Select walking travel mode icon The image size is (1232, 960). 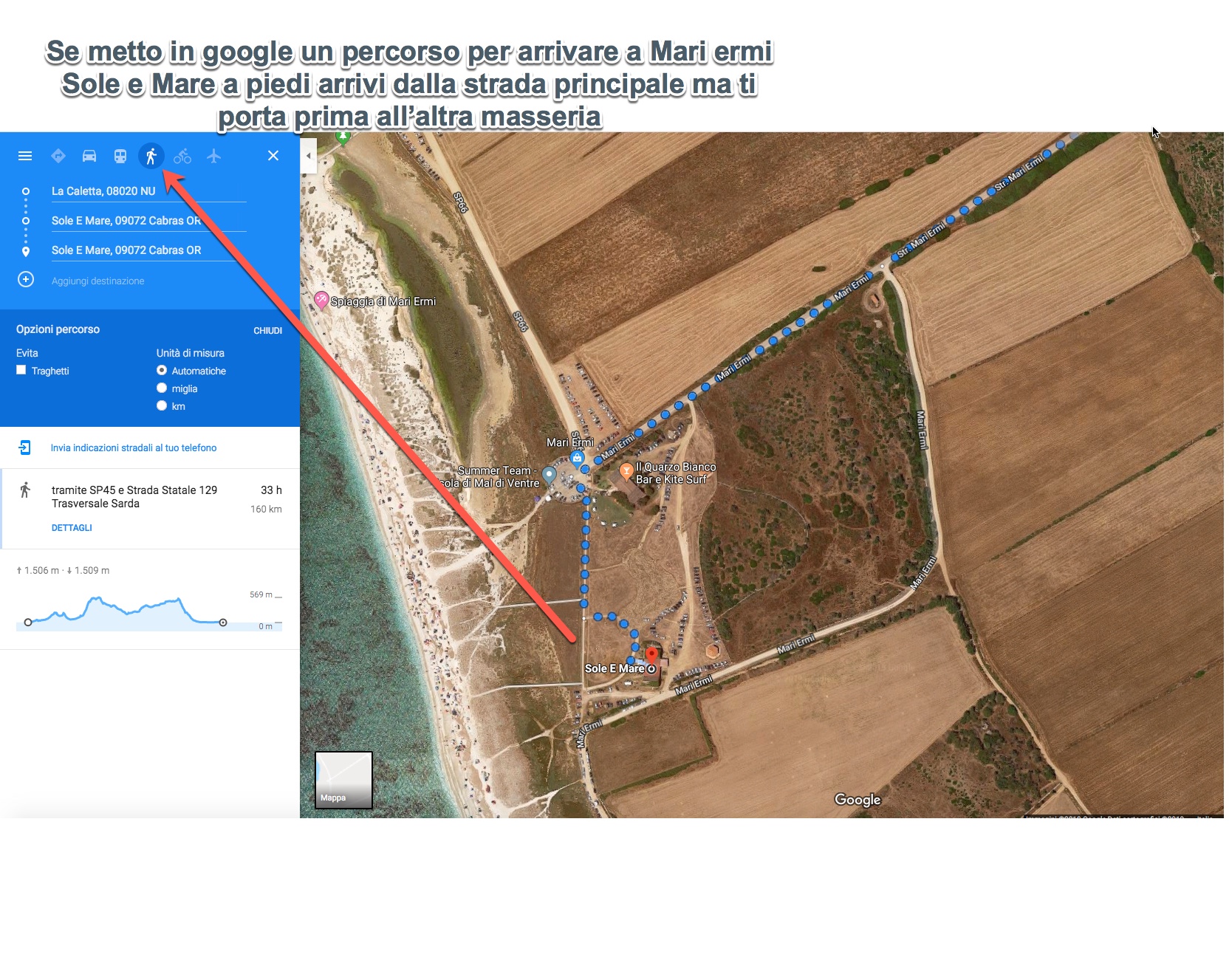click(x=151, y=156)
